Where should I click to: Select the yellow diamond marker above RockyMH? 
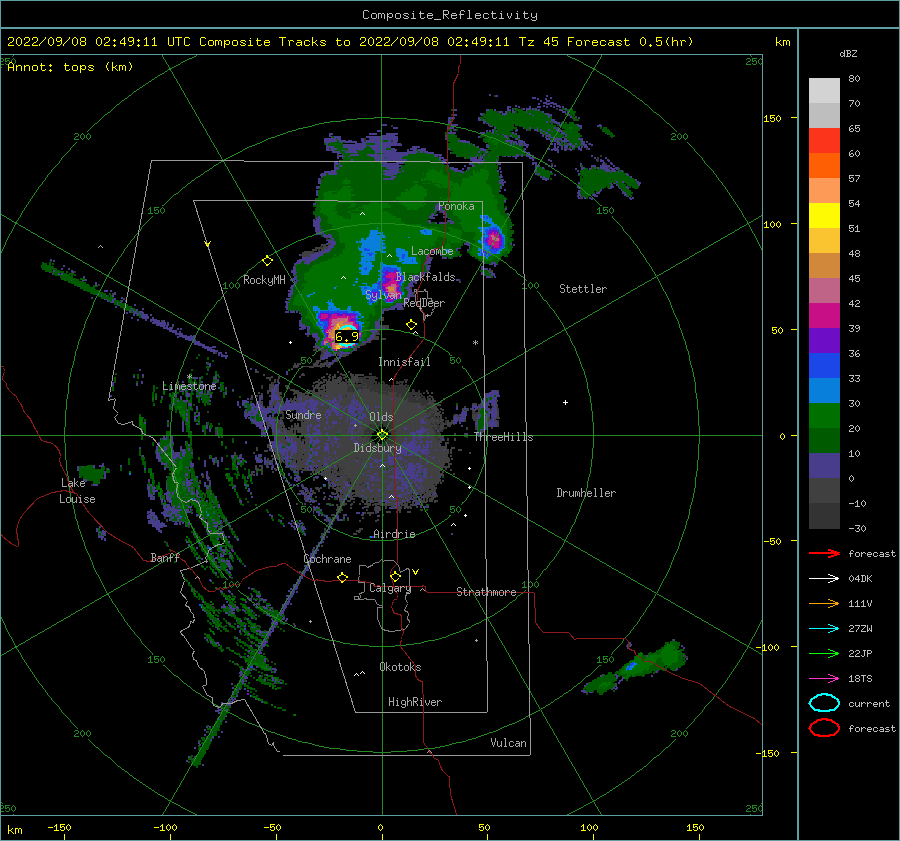(267, 261)
